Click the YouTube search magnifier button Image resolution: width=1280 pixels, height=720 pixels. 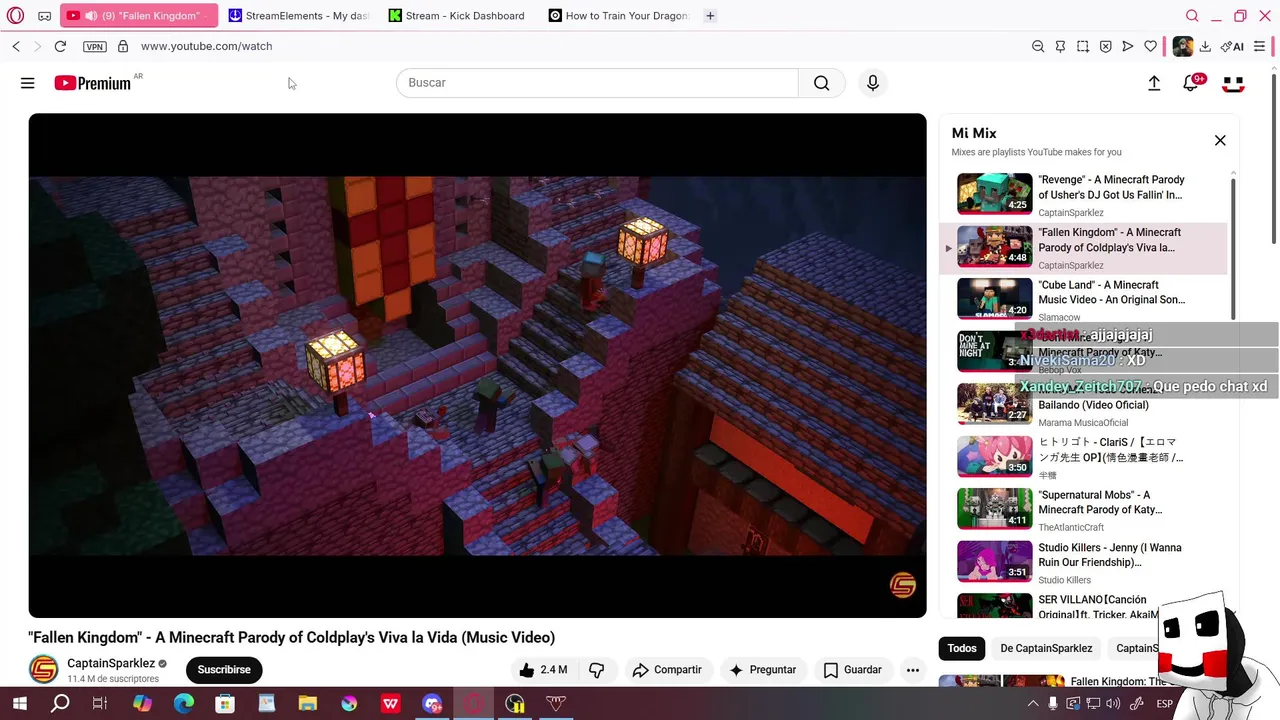822,83
